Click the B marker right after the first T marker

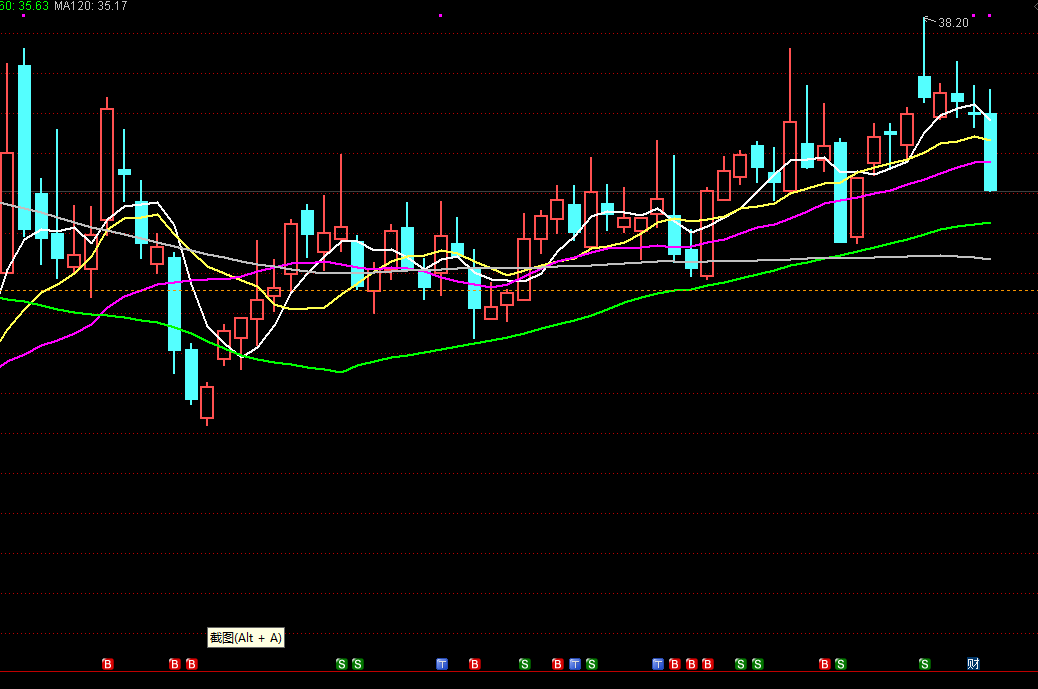pyautogui.click(x=475, y=664)
